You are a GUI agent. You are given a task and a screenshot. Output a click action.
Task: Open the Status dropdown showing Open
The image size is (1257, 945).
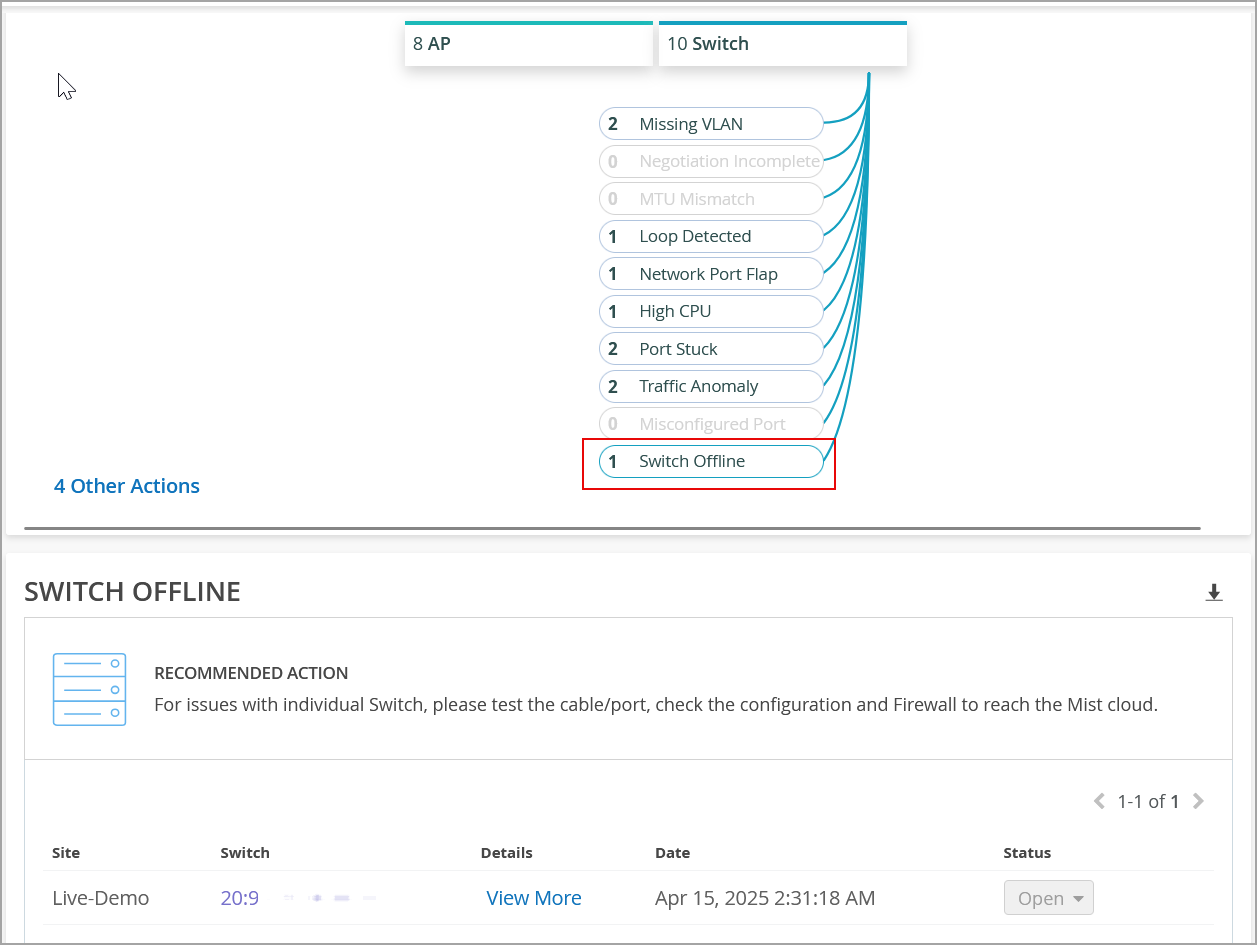pos(1048,898)
